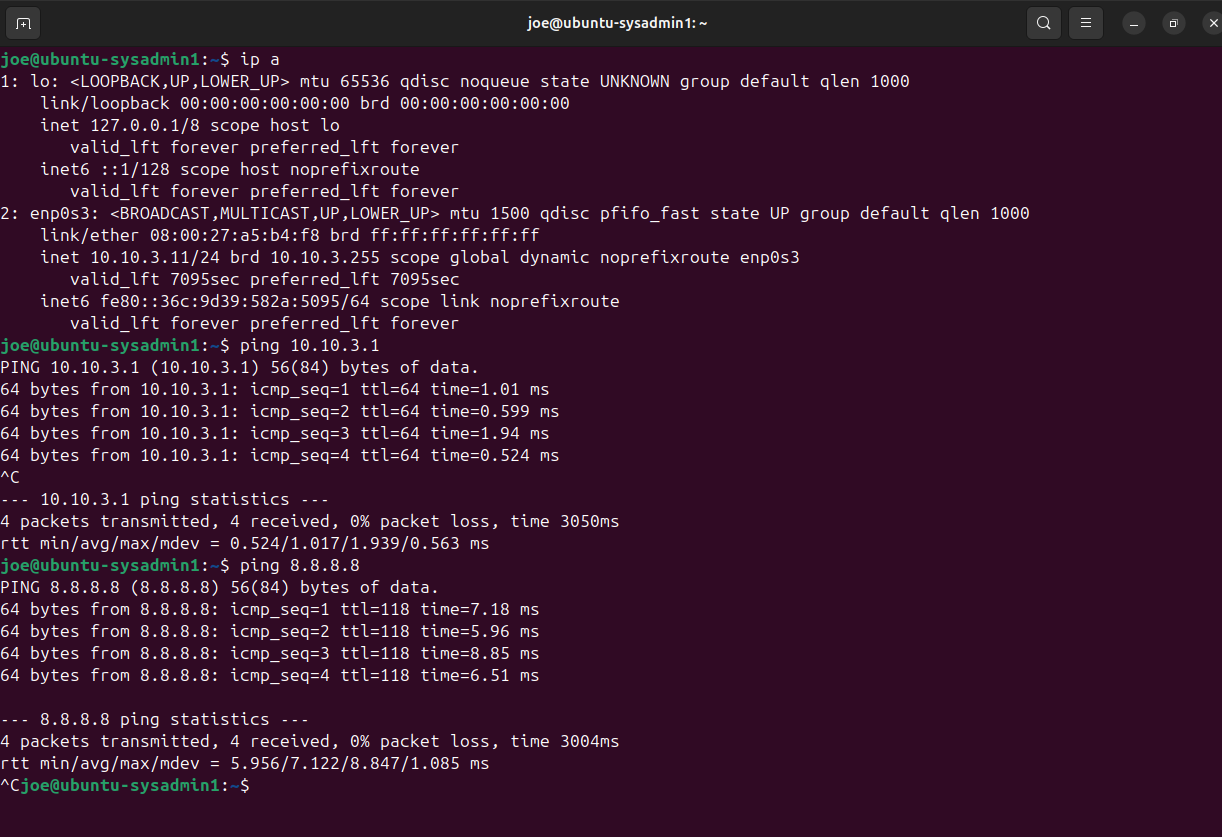Viewport: 1222px width, 837px height.
Task: Close the terminal window
Action: 1212,23
